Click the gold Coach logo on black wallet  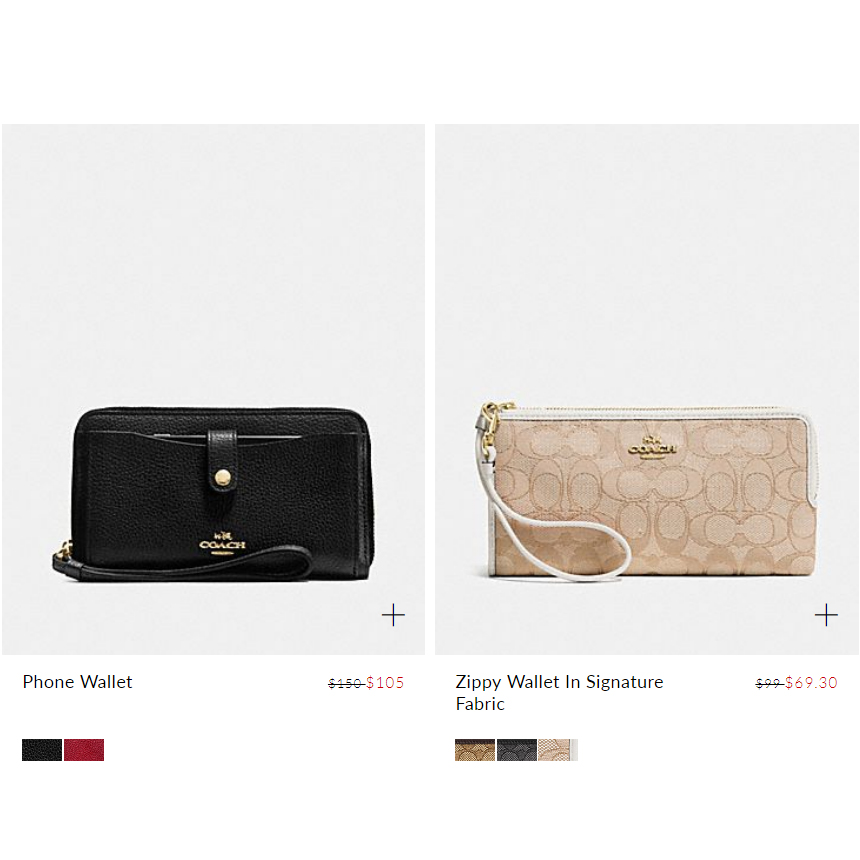(x=222, y=543)
